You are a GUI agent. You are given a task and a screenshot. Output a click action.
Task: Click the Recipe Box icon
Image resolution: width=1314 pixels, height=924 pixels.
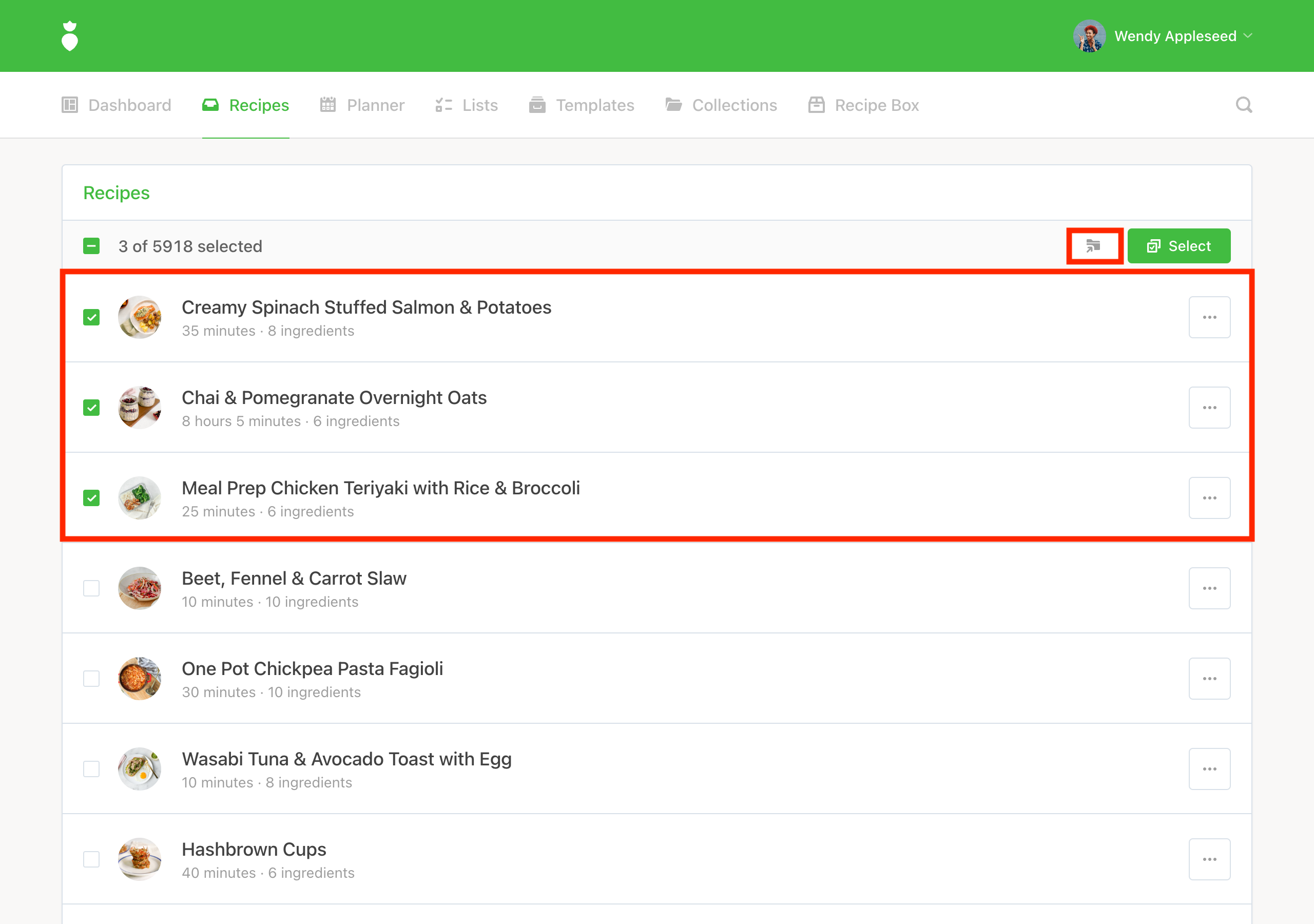click(x=816, y=105)
